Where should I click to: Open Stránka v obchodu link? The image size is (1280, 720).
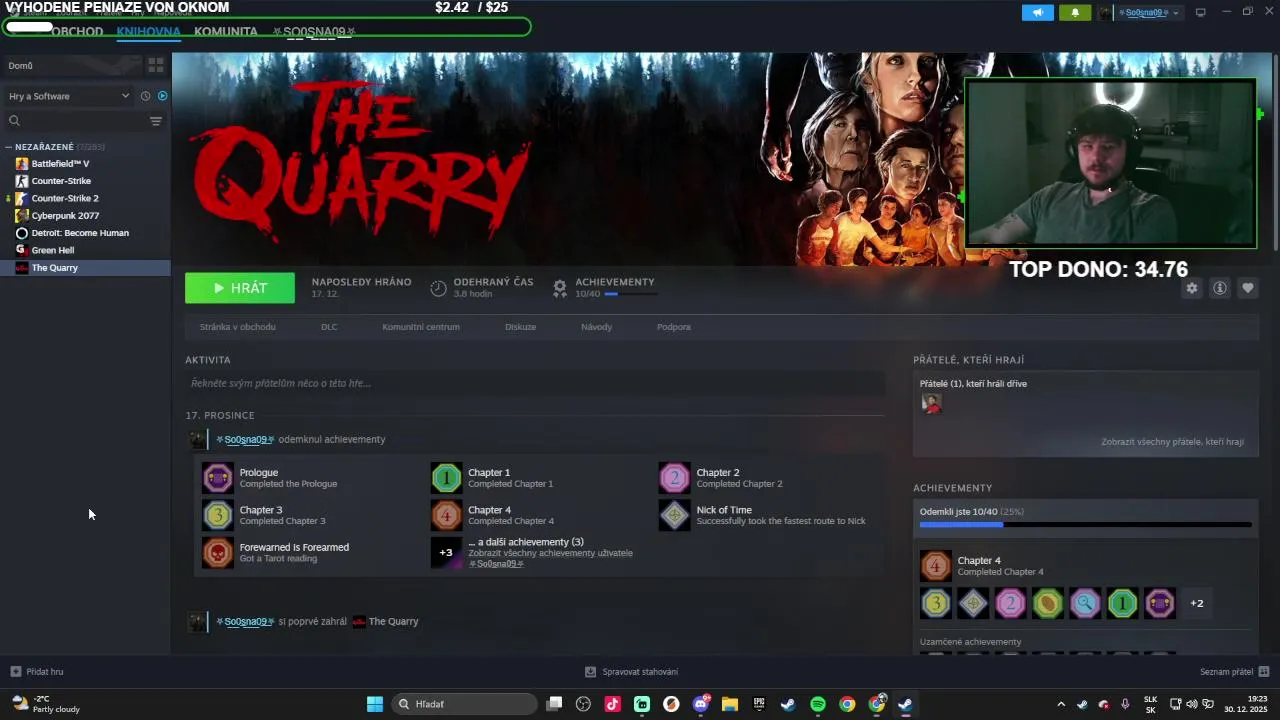tap(238, 327)
